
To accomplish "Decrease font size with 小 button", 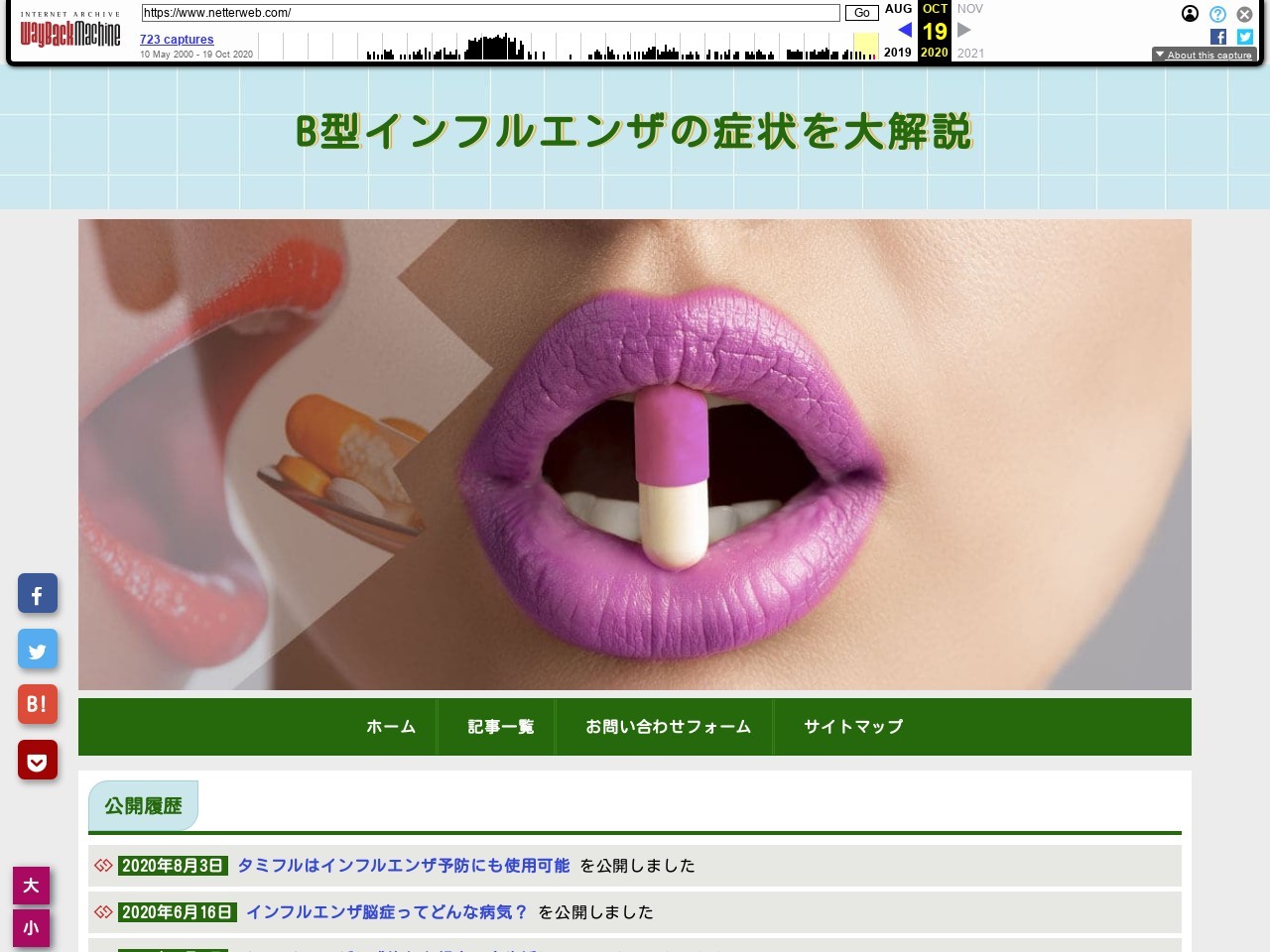I will click(31, 928).
